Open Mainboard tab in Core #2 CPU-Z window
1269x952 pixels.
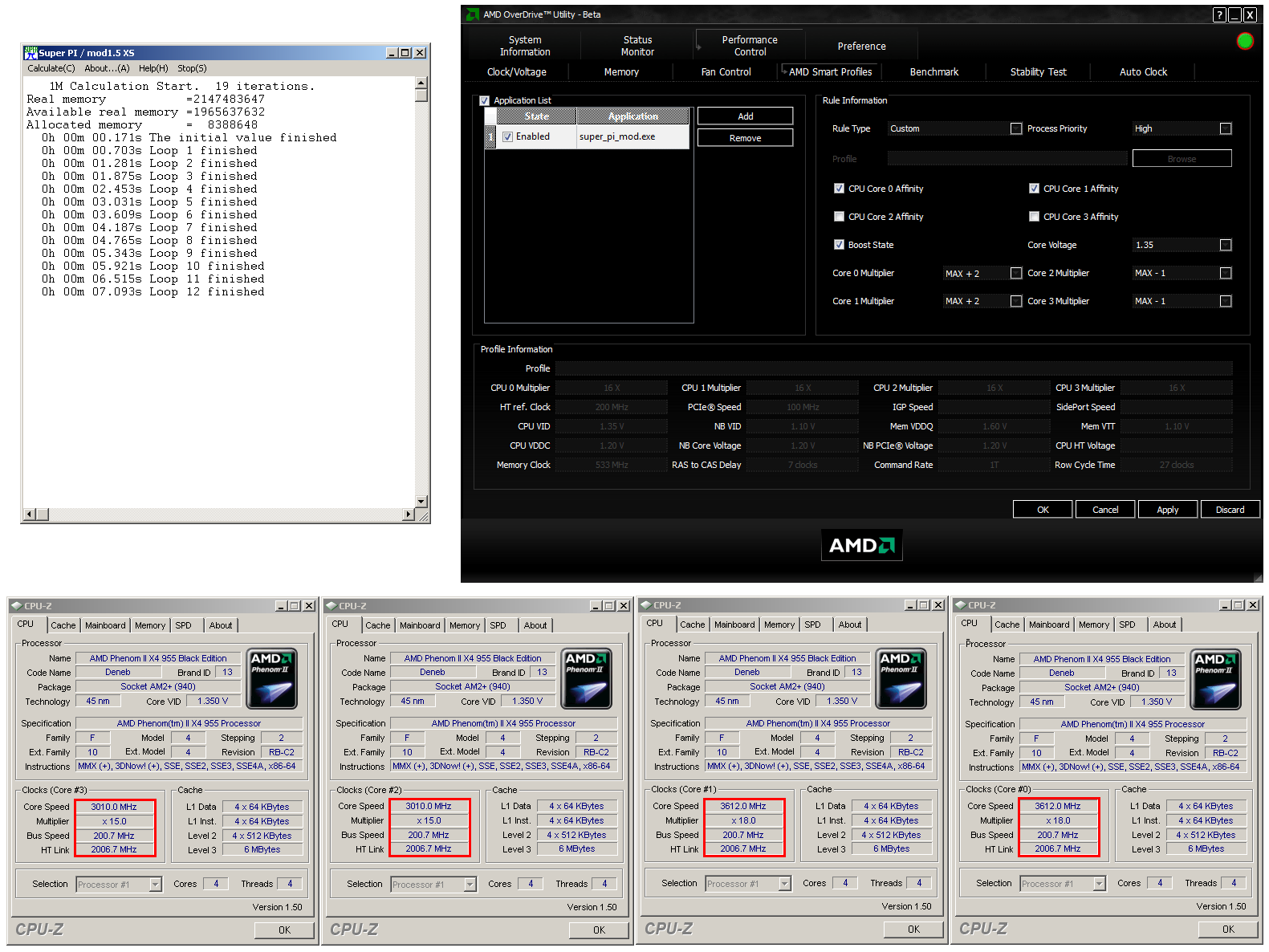pyautogui.click(x=420, y=625)
